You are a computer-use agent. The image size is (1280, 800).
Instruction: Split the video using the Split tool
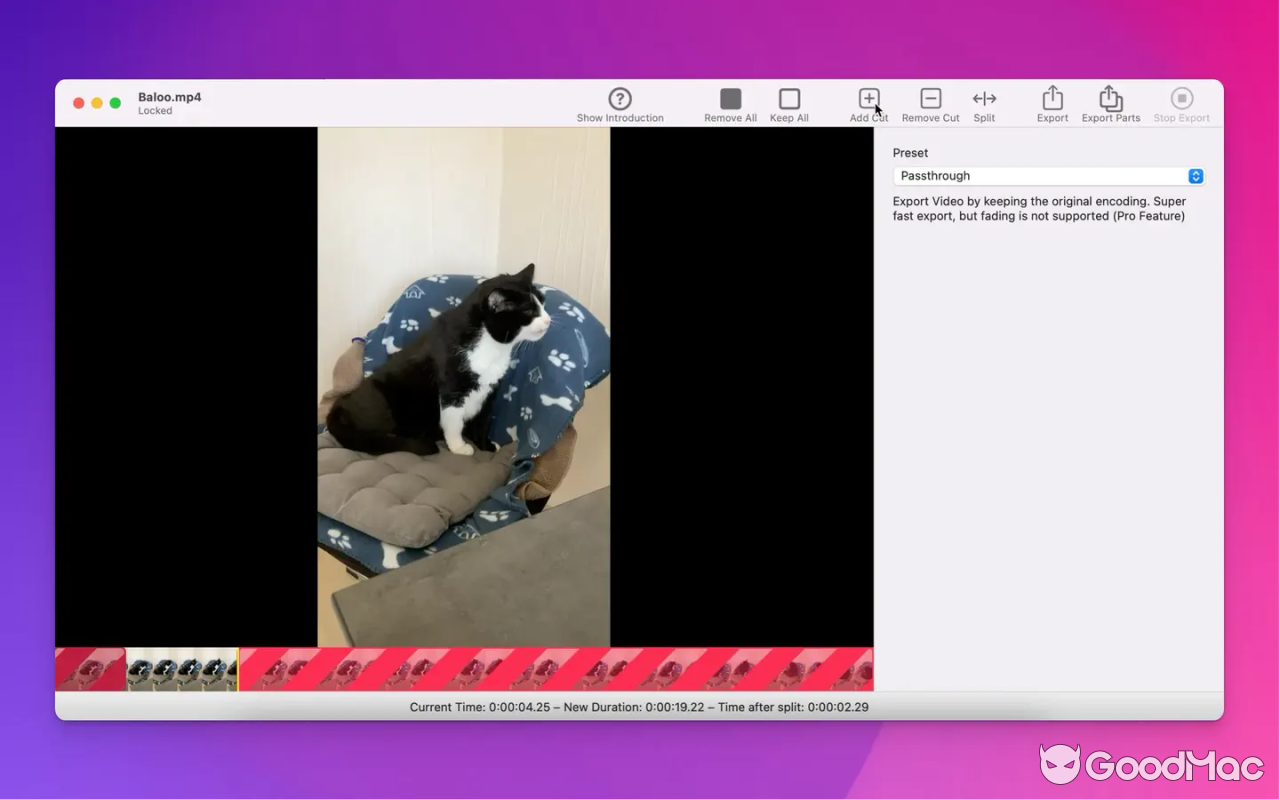pyautogui.click(x=984, y=99)
